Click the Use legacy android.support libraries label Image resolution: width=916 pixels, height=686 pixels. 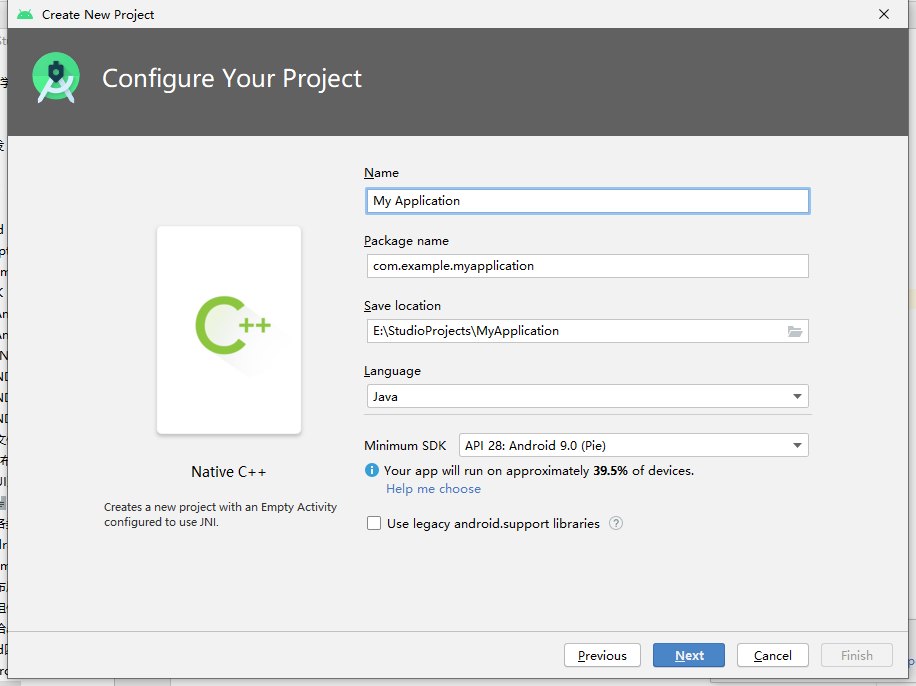(x=493, y=523)
